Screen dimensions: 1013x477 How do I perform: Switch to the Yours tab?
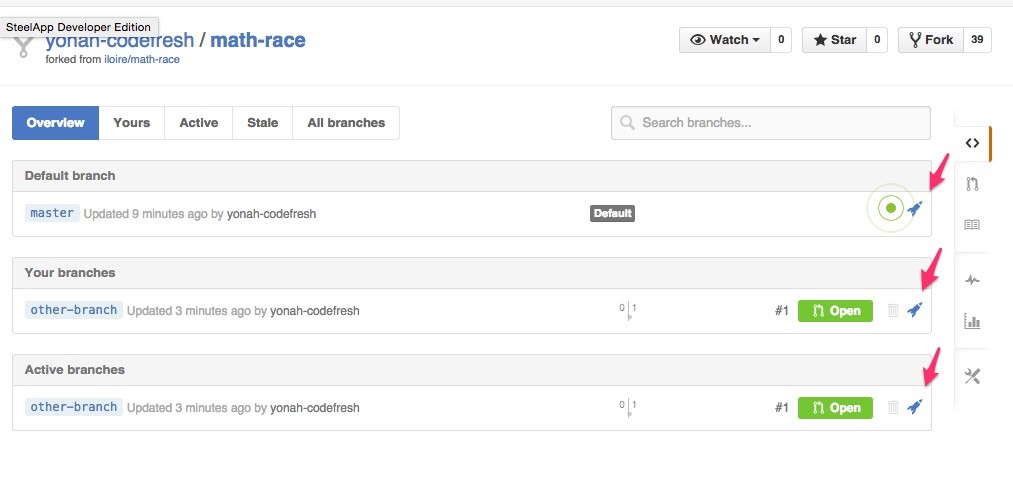[132, 123]
